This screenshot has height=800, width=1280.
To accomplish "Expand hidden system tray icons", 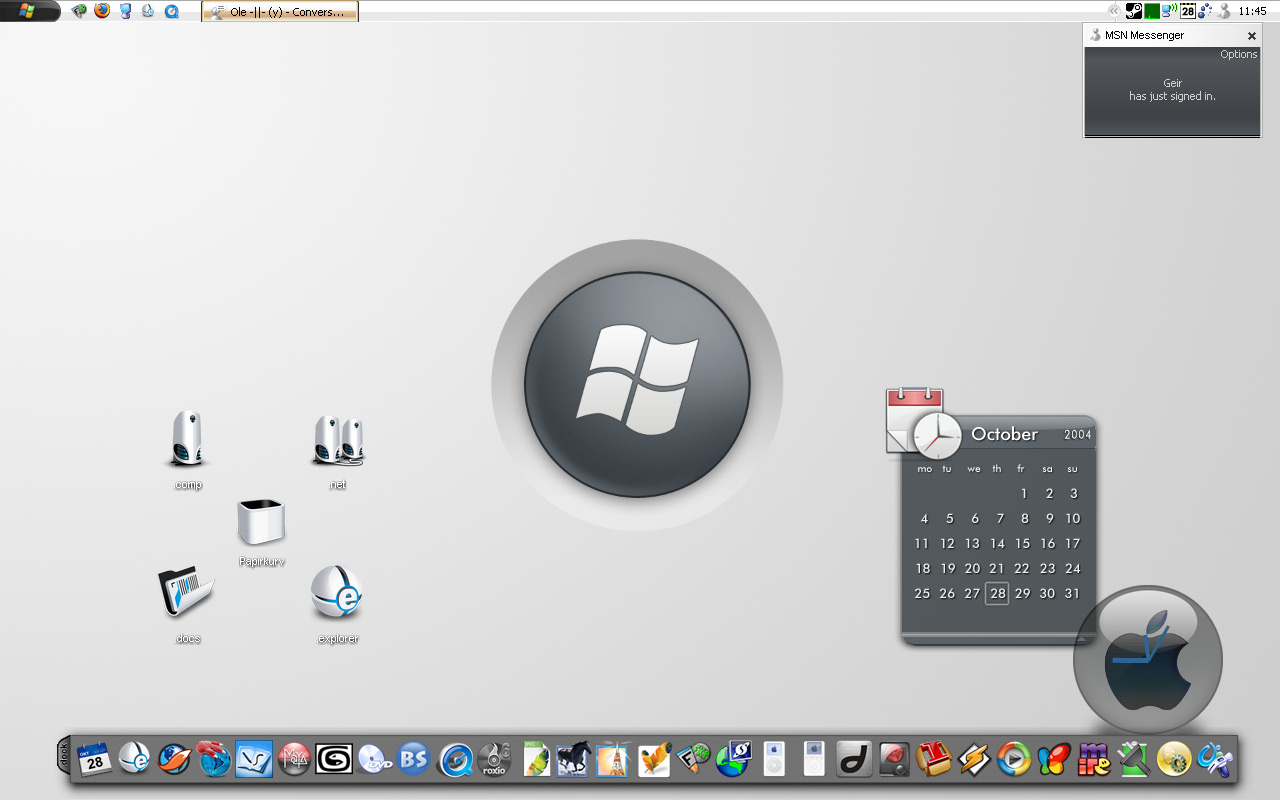I will pyautogui.click(x=1114, y=11).
